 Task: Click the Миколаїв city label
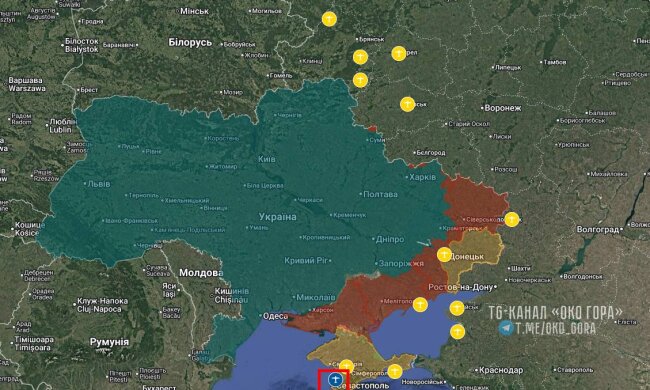pyautogui.click(x=315, y=298)
